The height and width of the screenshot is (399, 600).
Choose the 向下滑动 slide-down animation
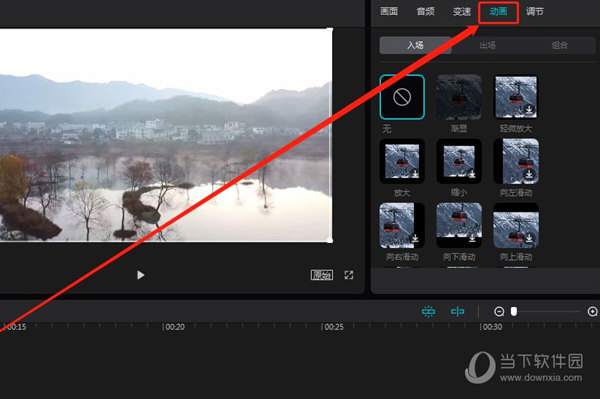(459, 225)
